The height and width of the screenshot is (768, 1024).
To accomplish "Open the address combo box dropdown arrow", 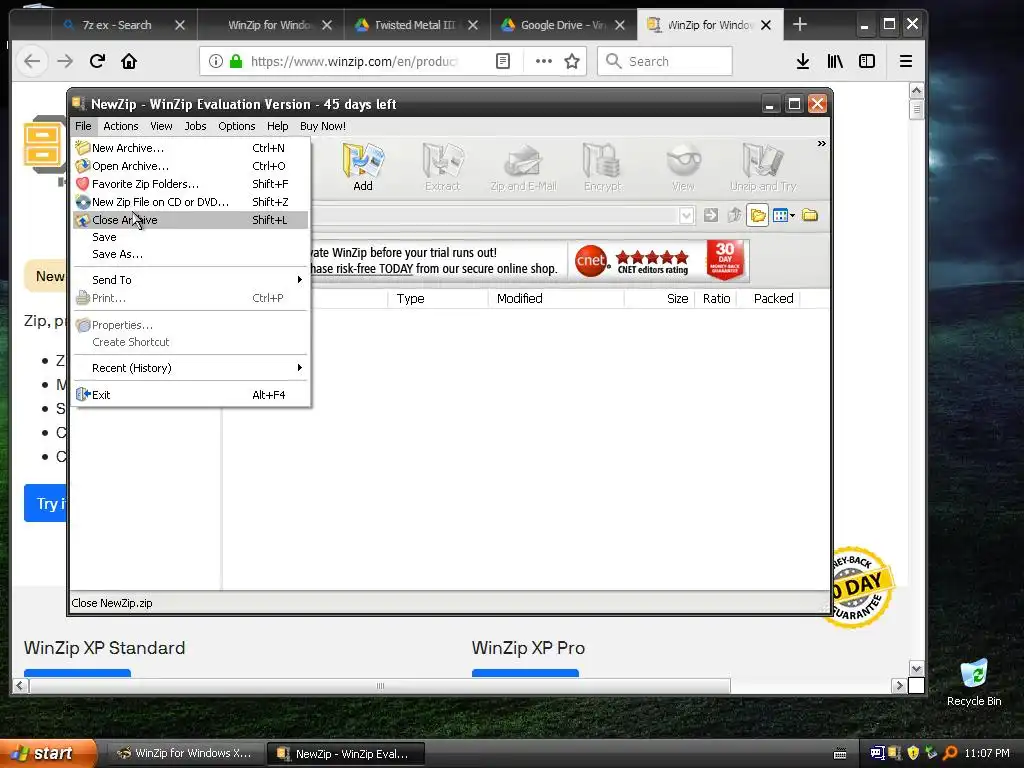I will pos(686,216).
